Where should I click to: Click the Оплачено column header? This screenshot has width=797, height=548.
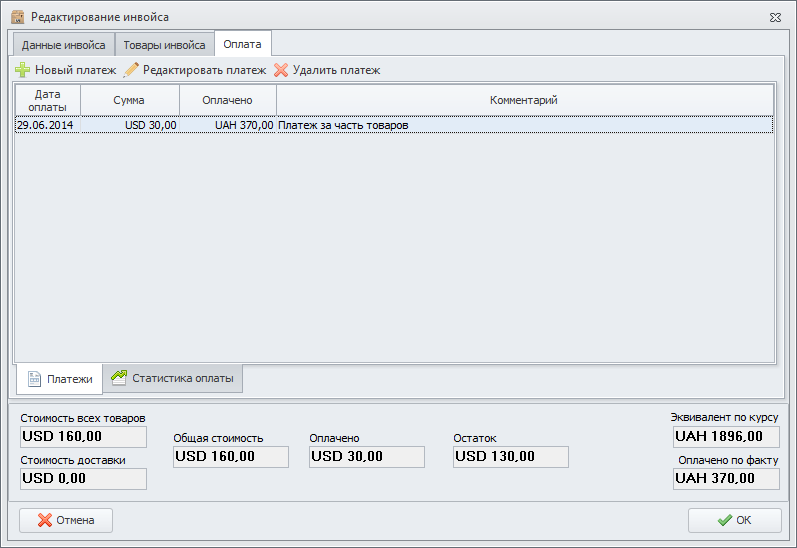227,100
